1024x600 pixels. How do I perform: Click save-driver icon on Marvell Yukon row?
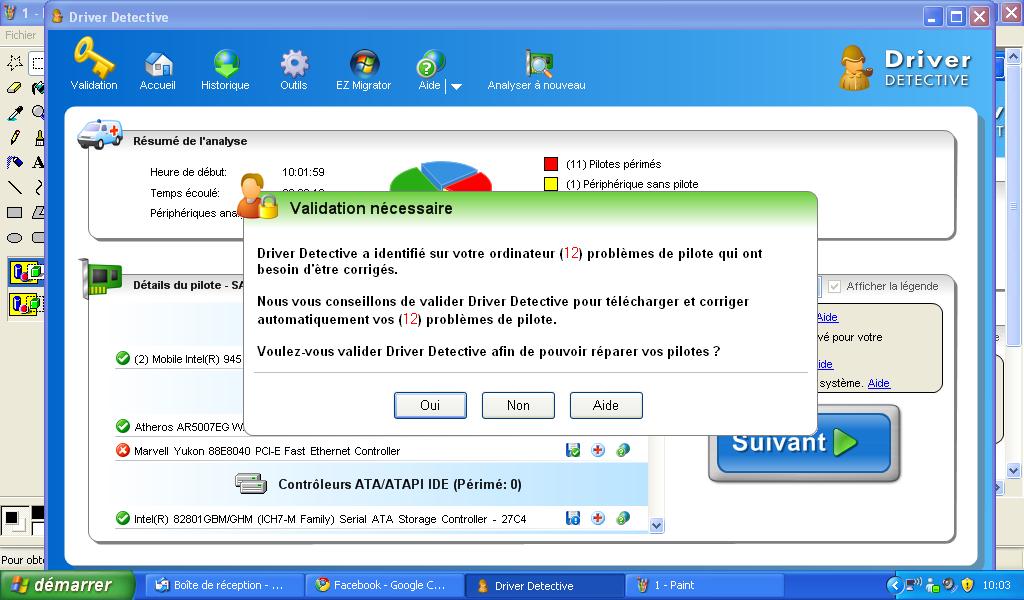[573, 450]
